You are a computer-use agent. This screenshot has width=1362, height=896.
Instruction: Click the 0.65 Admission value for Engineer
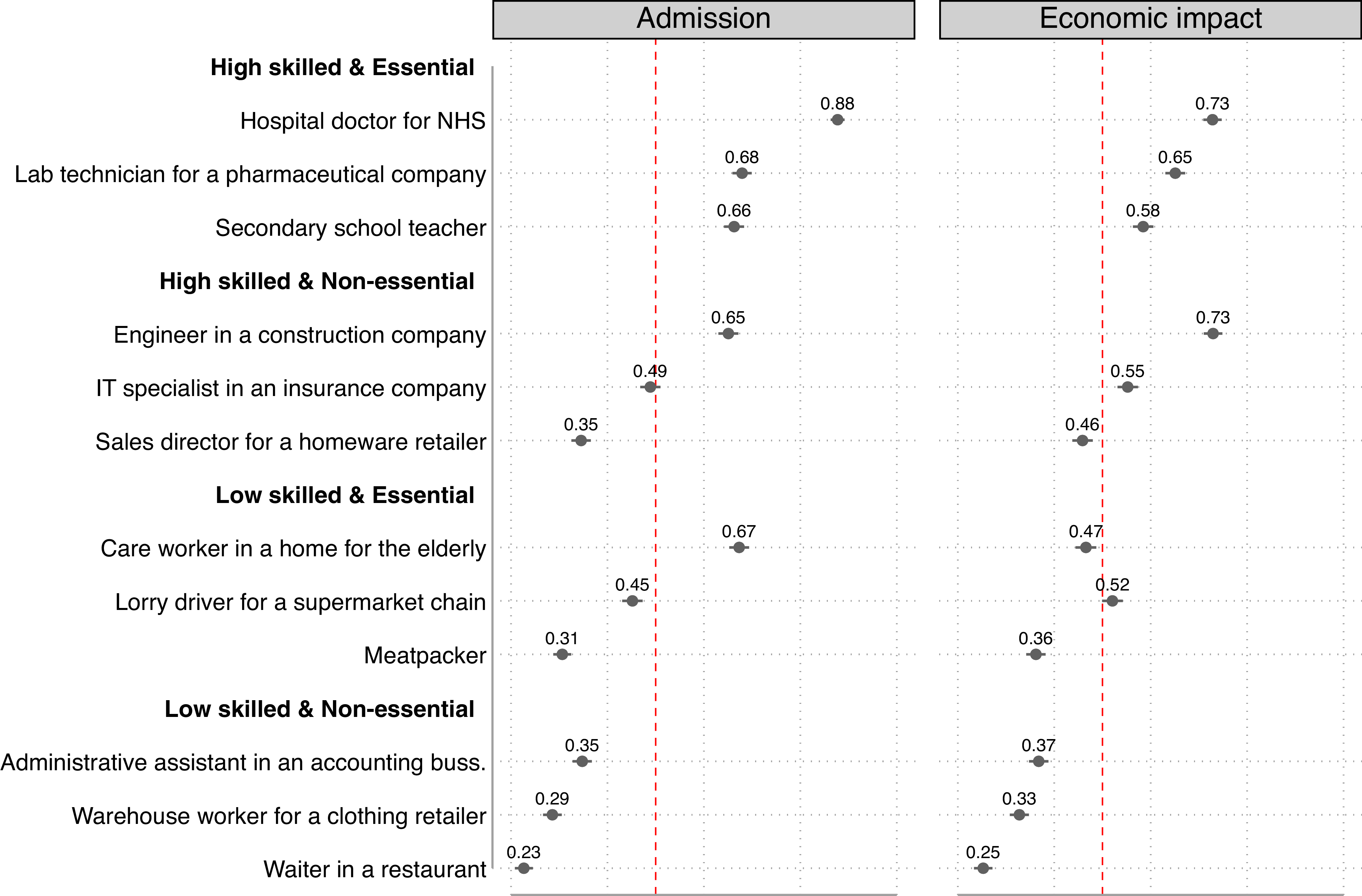point(728,318)
